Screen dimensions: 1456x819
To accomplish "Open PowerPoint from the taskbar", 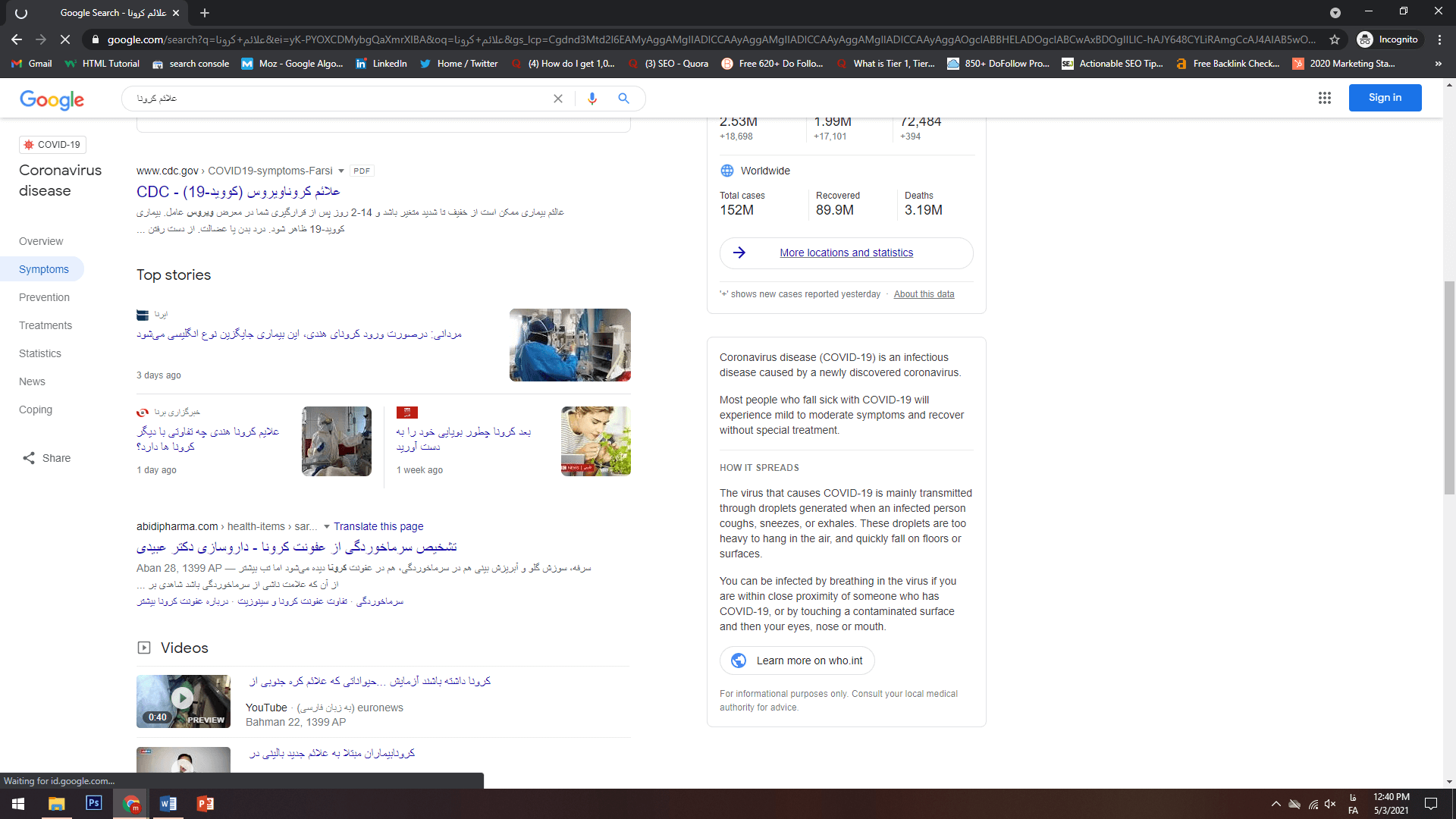I will [x=206, y=804].
